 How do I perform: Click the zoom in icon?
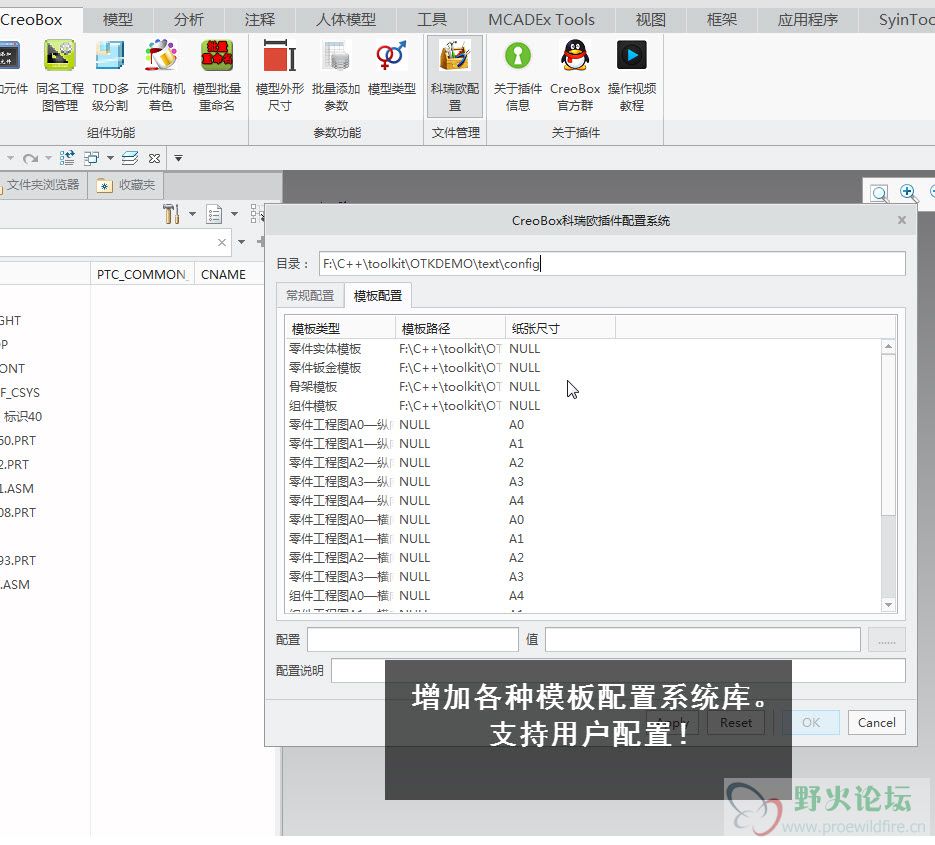908,192
